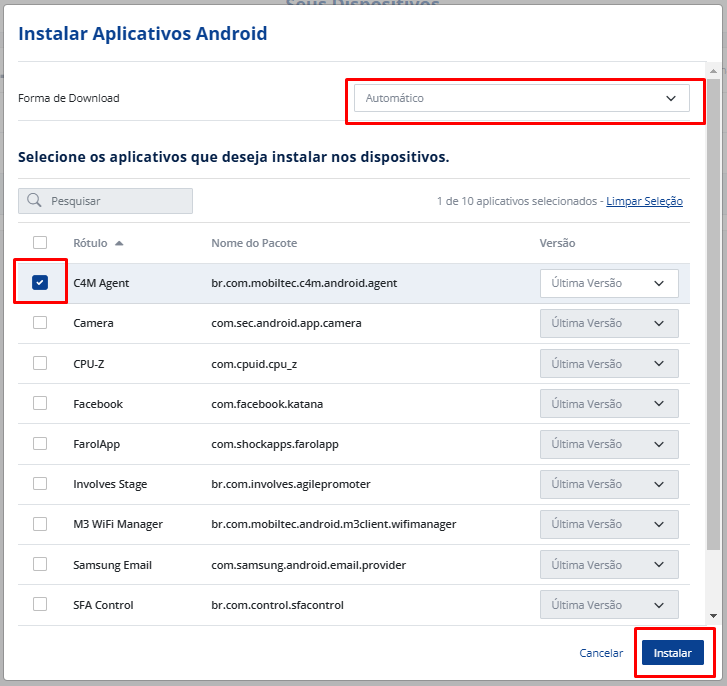The image size is (727, 686).
Task: Open version dropdown for SFA Control
Action: (x=609, y=605)
